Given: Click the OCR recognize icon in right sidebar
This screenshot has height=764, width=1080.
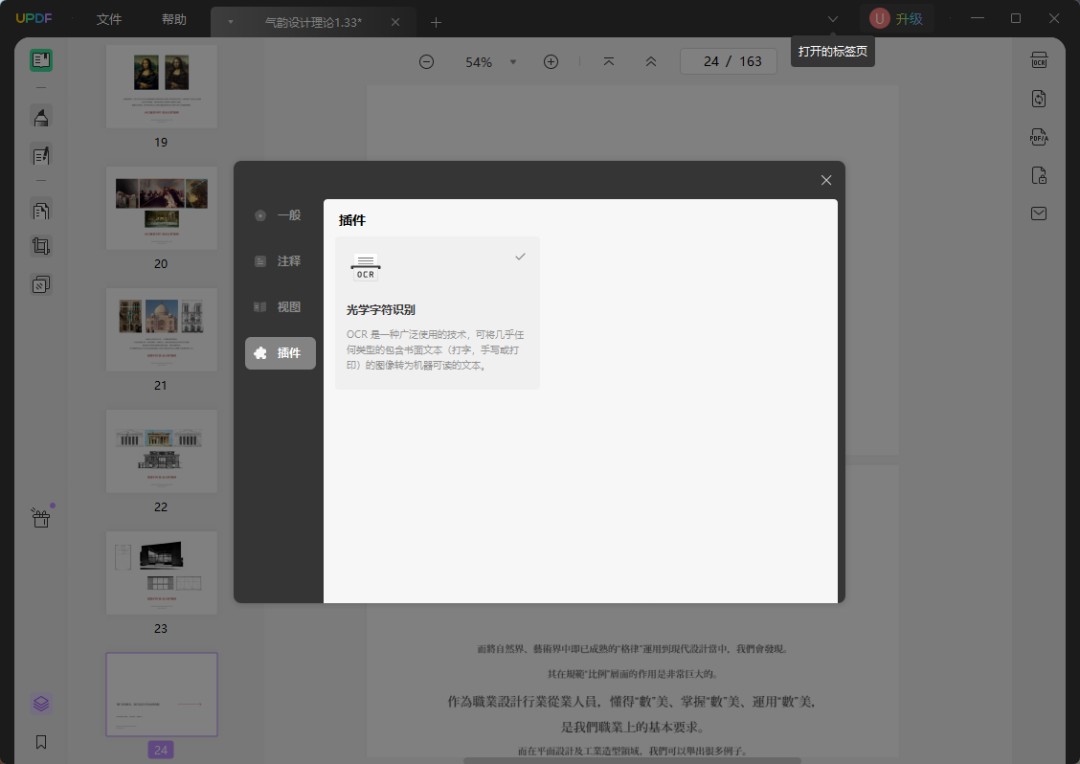Looking at the screenshot, I should coord(1039,60).
